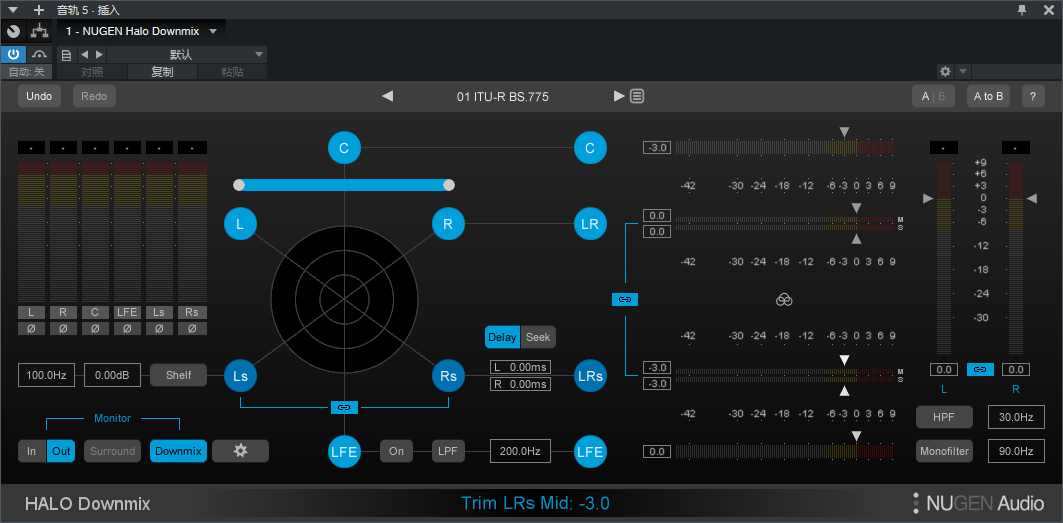Toggle the output L/R link icon
Viewport: 1063px width, 523px height.
(x=980, y=370)
